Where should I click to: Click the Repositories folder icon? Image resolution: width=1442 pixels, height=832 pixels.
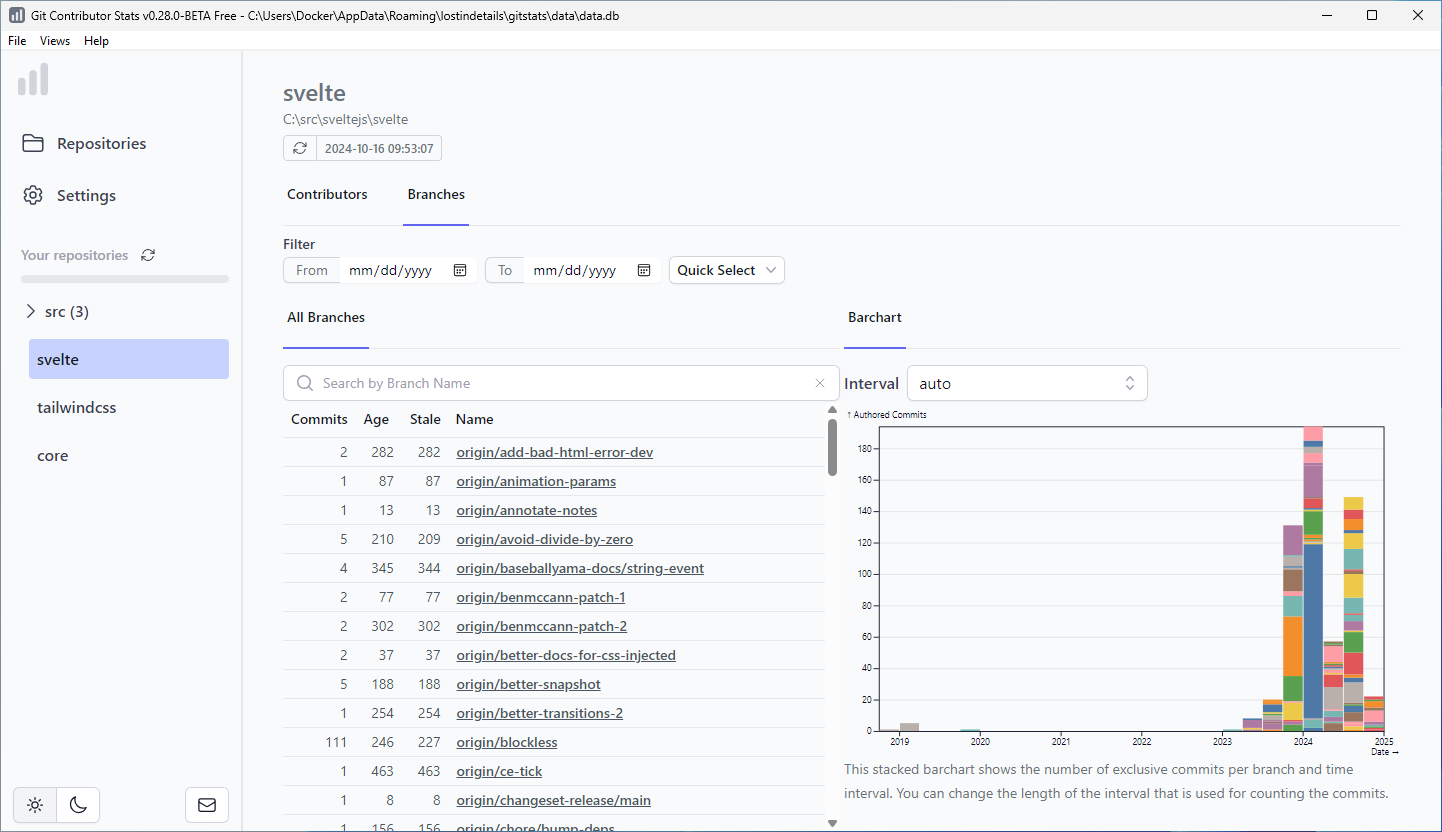33,143
